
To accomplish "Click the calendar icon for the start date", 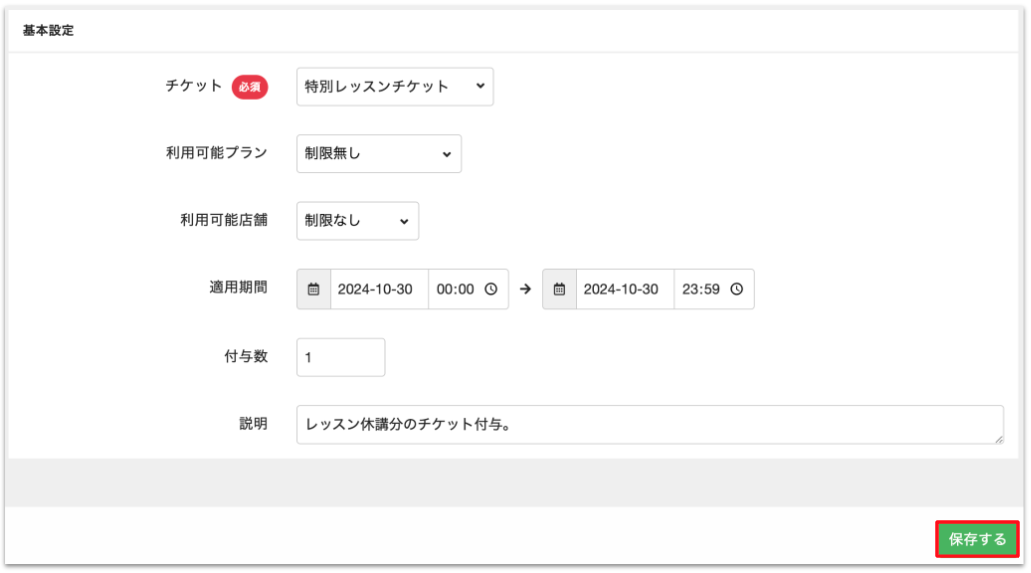I will click(x=313, y=289).
